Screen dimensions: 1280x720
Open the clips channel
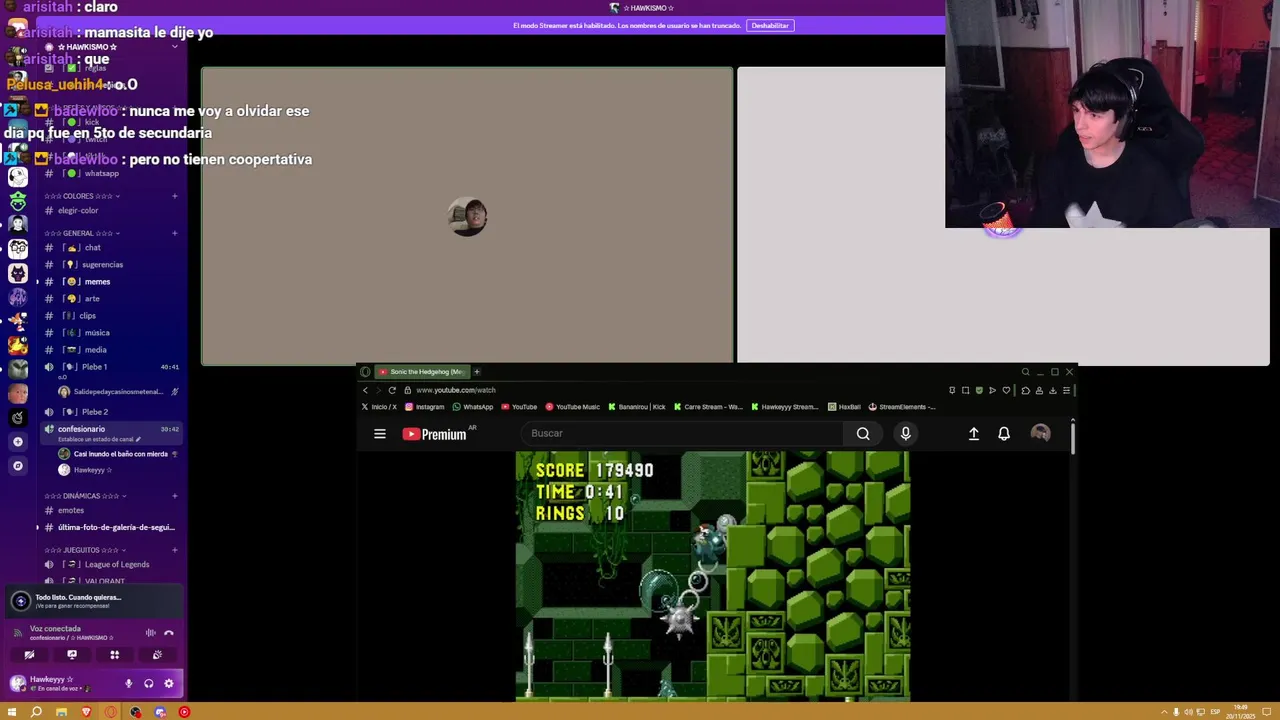(110, 316)
